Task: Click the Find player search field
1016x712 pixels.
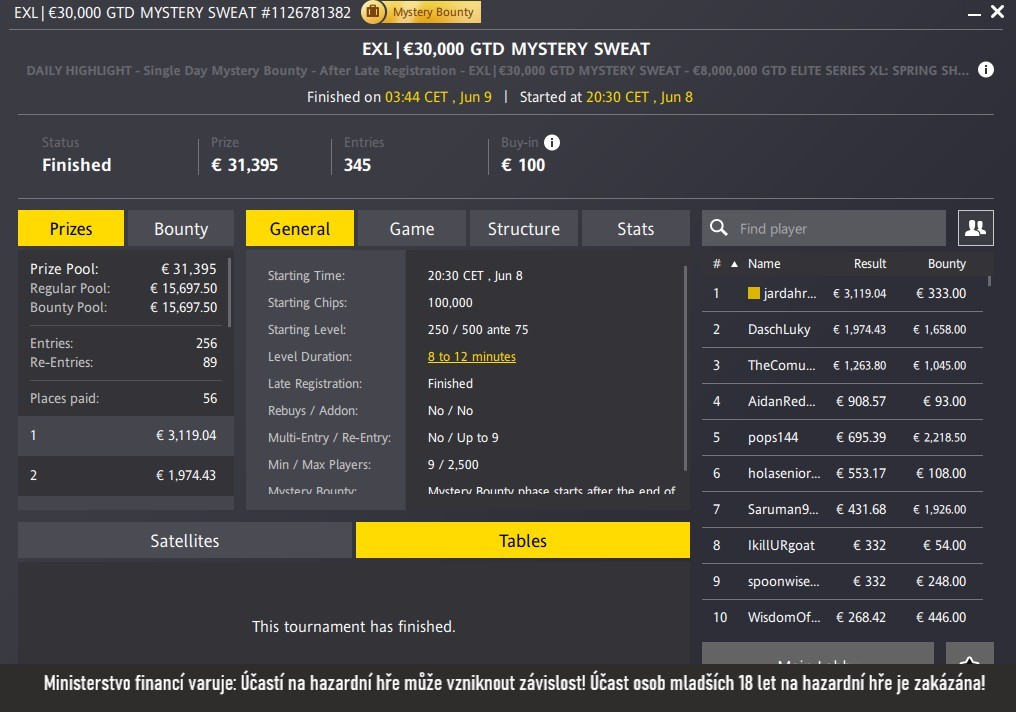Action: (x=835, y=229)
